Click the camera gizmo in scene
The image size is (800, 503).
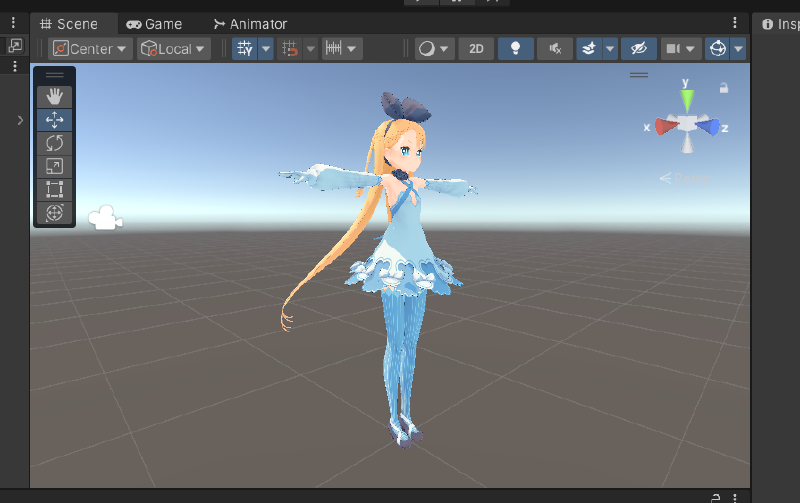pyautogui.click(x=105, y=218)
